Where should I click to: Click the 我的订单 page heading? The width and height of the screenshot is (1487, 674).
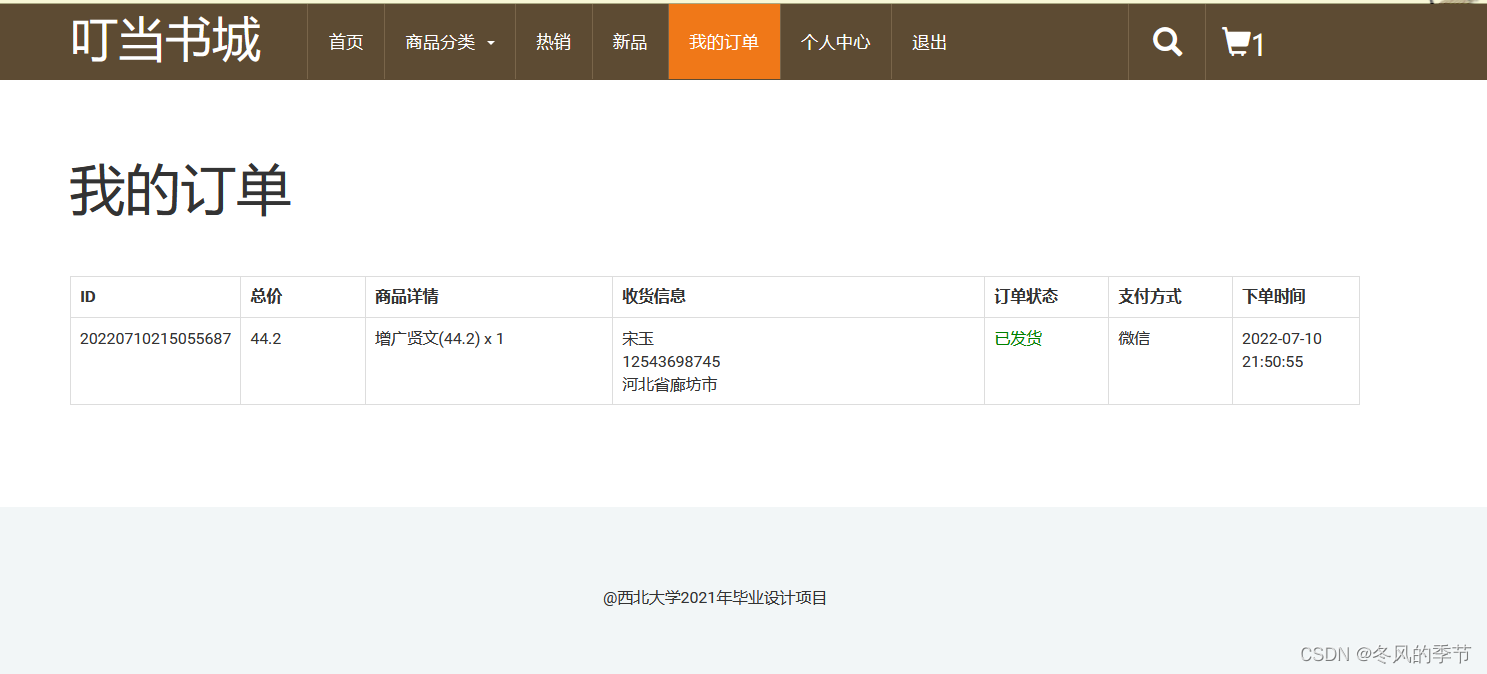[x=180, y=190]
